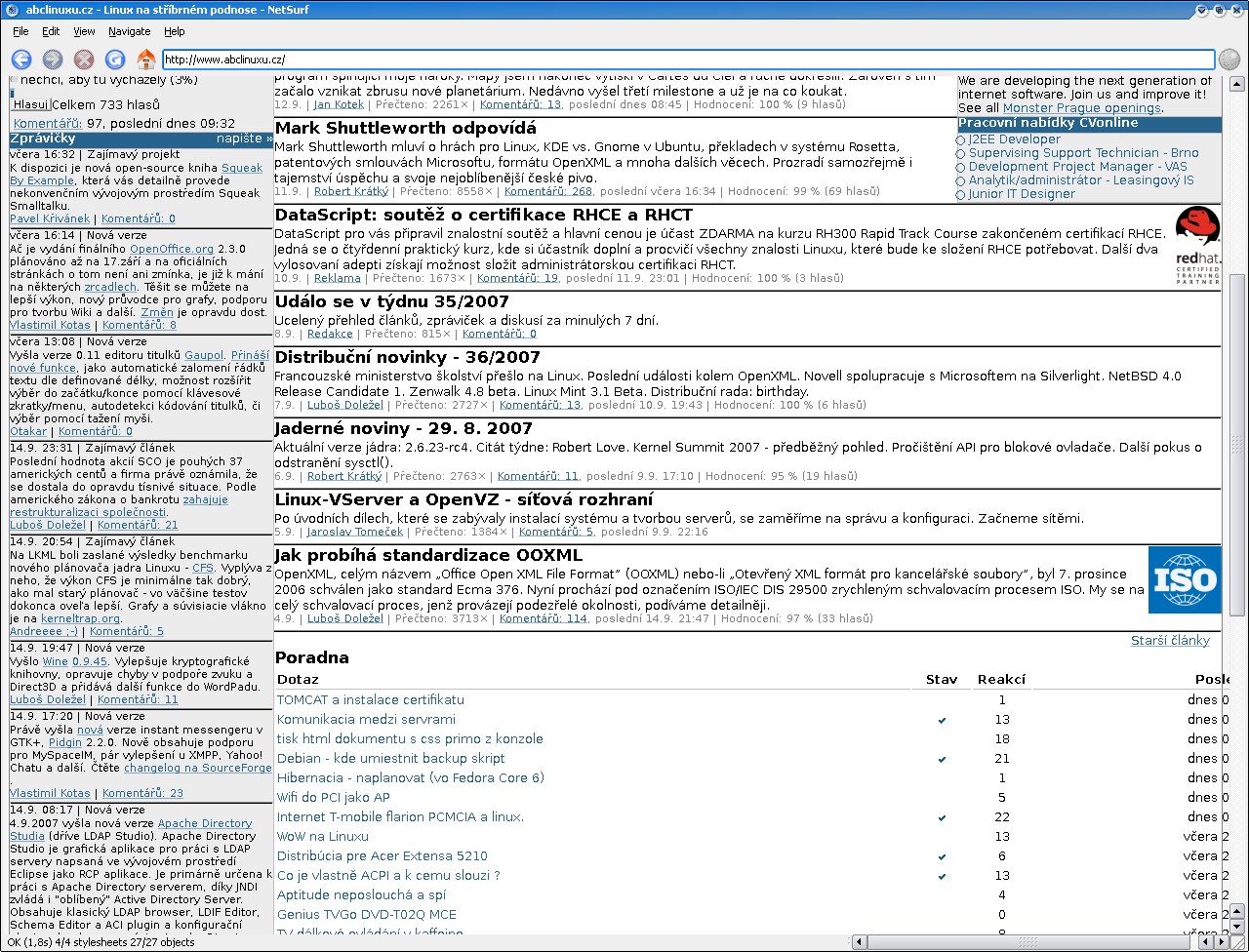Open 'Monster Prague openings' link

pyautogui.click(x=1081, y=108)
